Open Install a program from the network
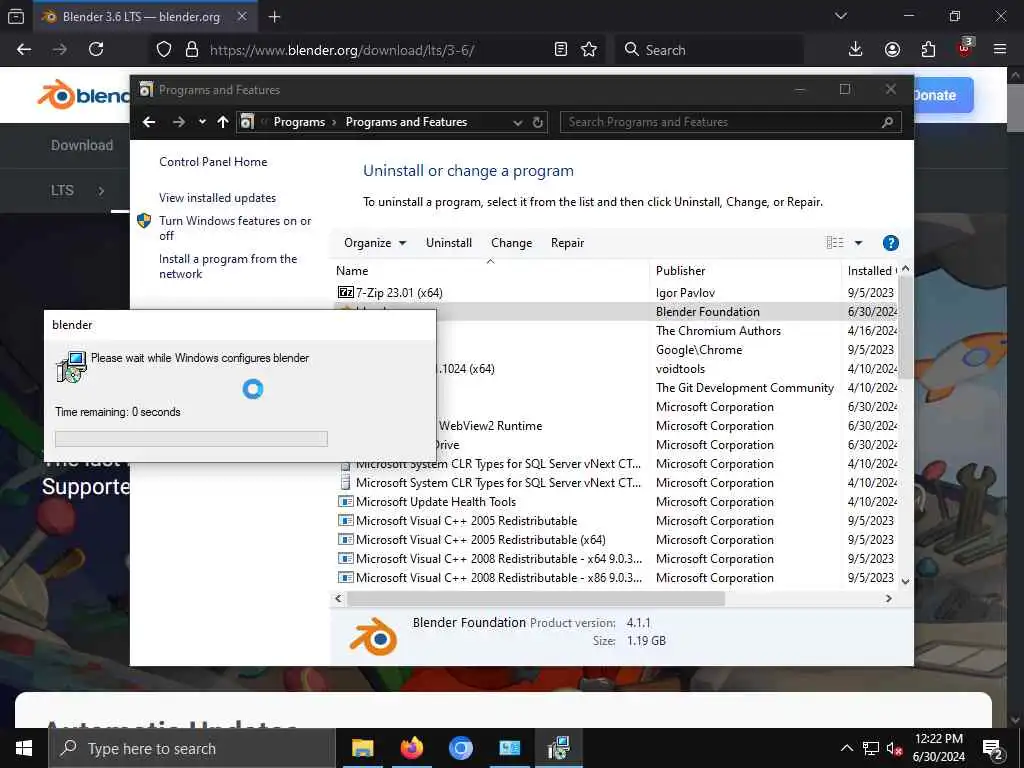Image resolution: width=1024 pixels, height=768 pixels. coord(228,266)
